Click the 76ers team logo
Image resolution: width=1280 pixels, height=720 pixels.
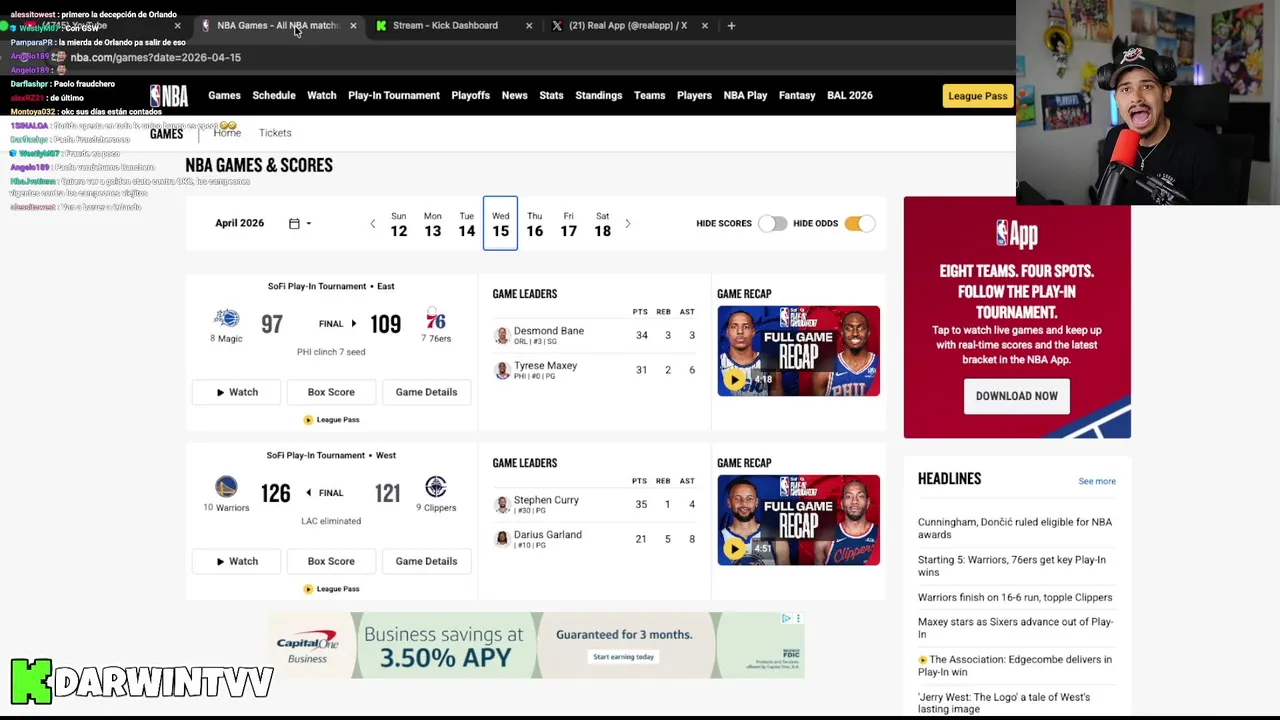coord(435,320)
